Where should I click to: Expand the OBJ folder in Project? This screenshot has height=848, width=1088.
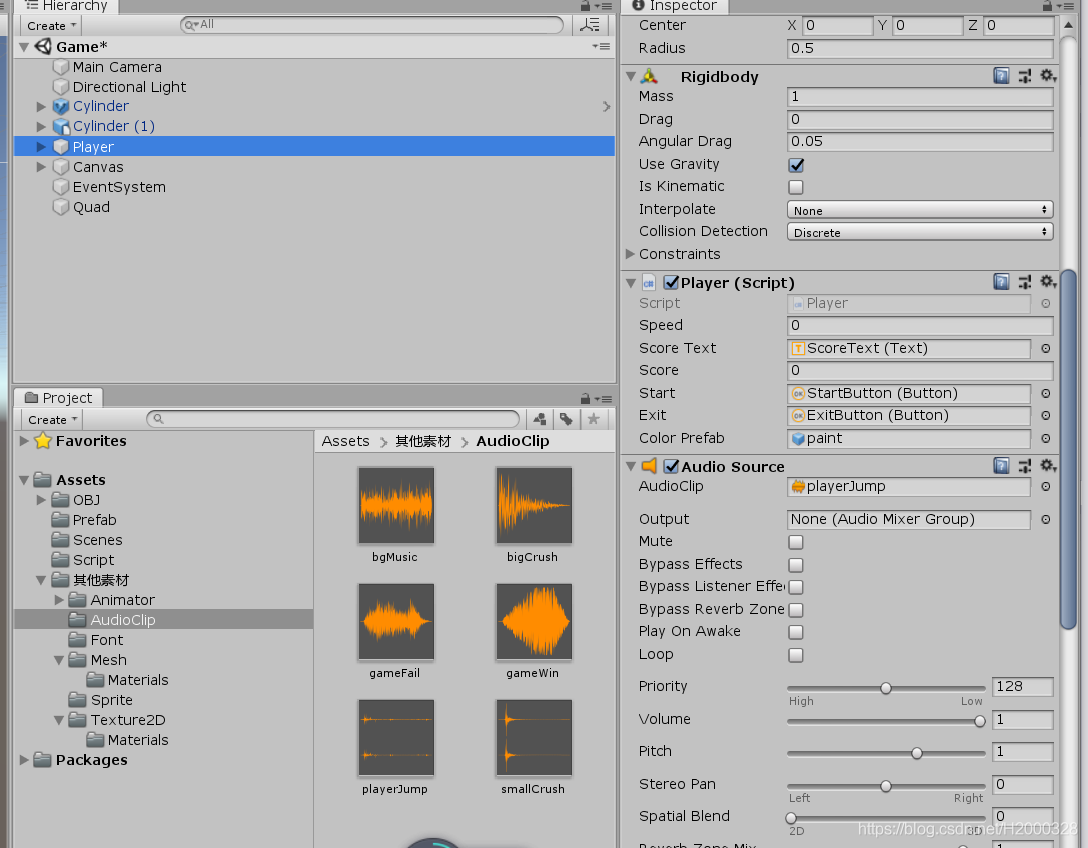point(41,500)
